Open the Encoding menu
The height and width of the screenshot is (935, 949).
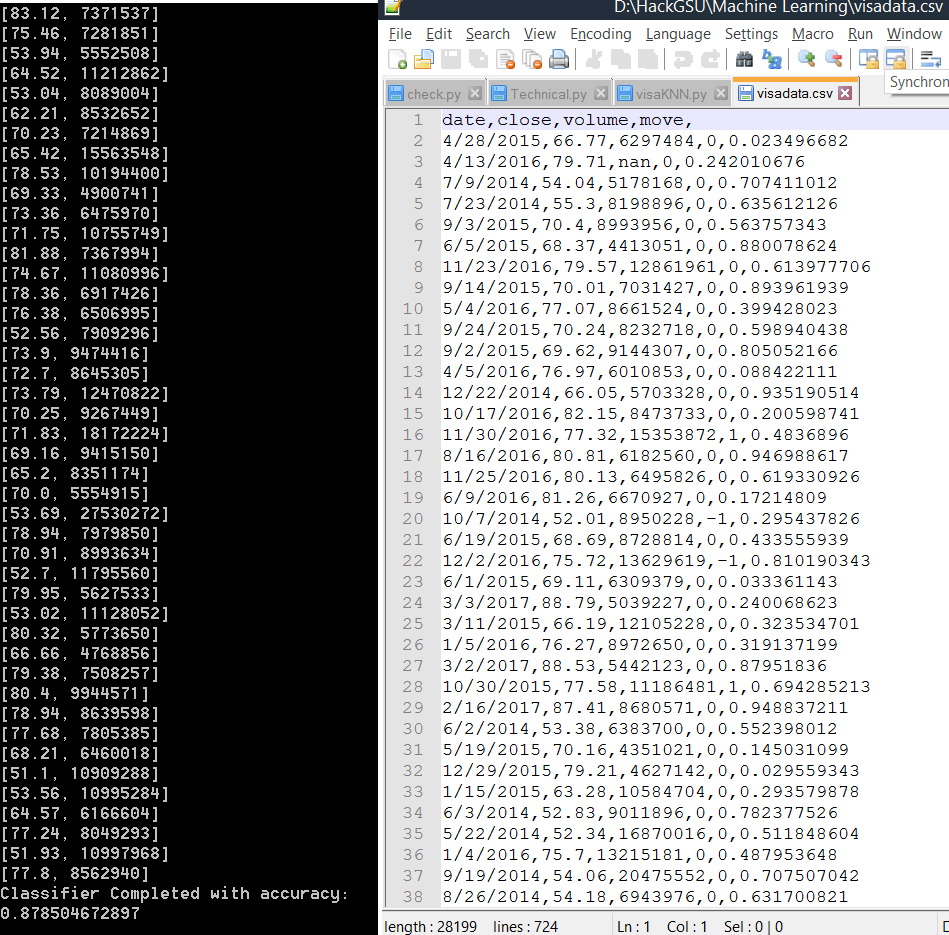click(x=600, y=34)
